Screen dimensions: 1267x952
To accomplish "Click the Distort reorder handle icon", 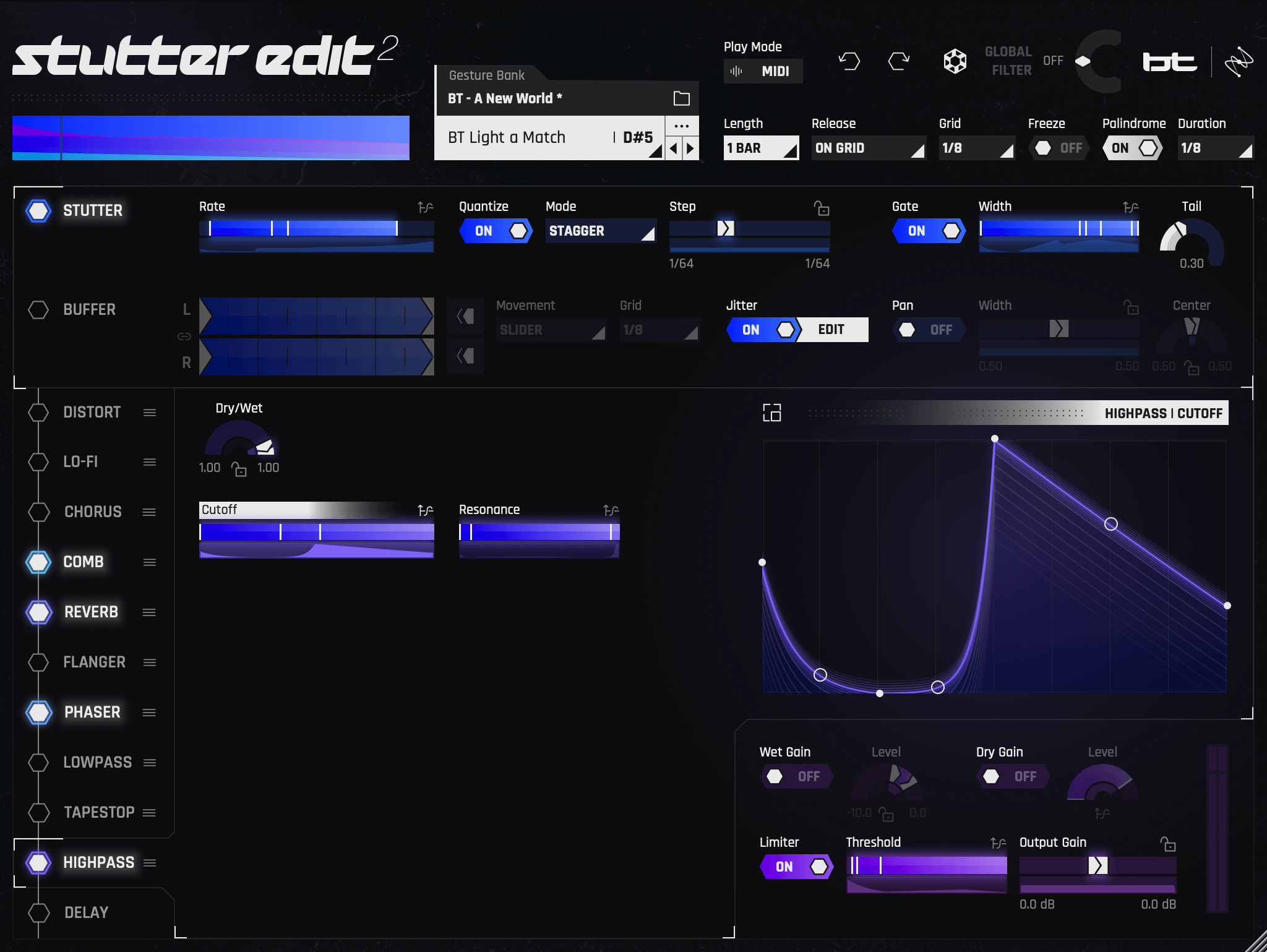I will point(150,413).
